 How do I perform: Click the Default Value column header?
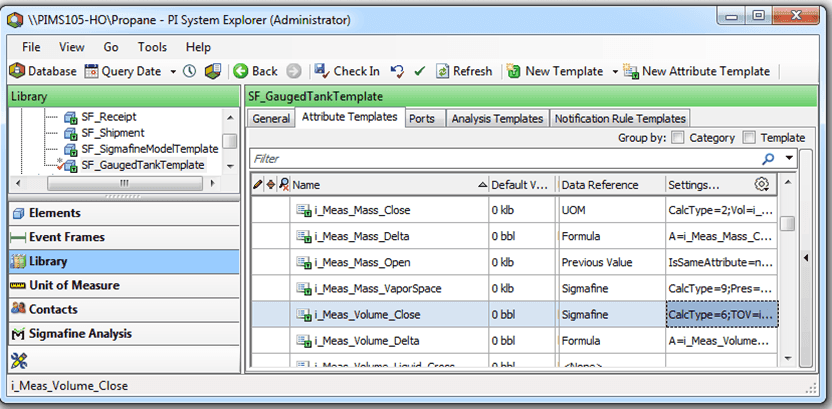click(x=523, y=185)
